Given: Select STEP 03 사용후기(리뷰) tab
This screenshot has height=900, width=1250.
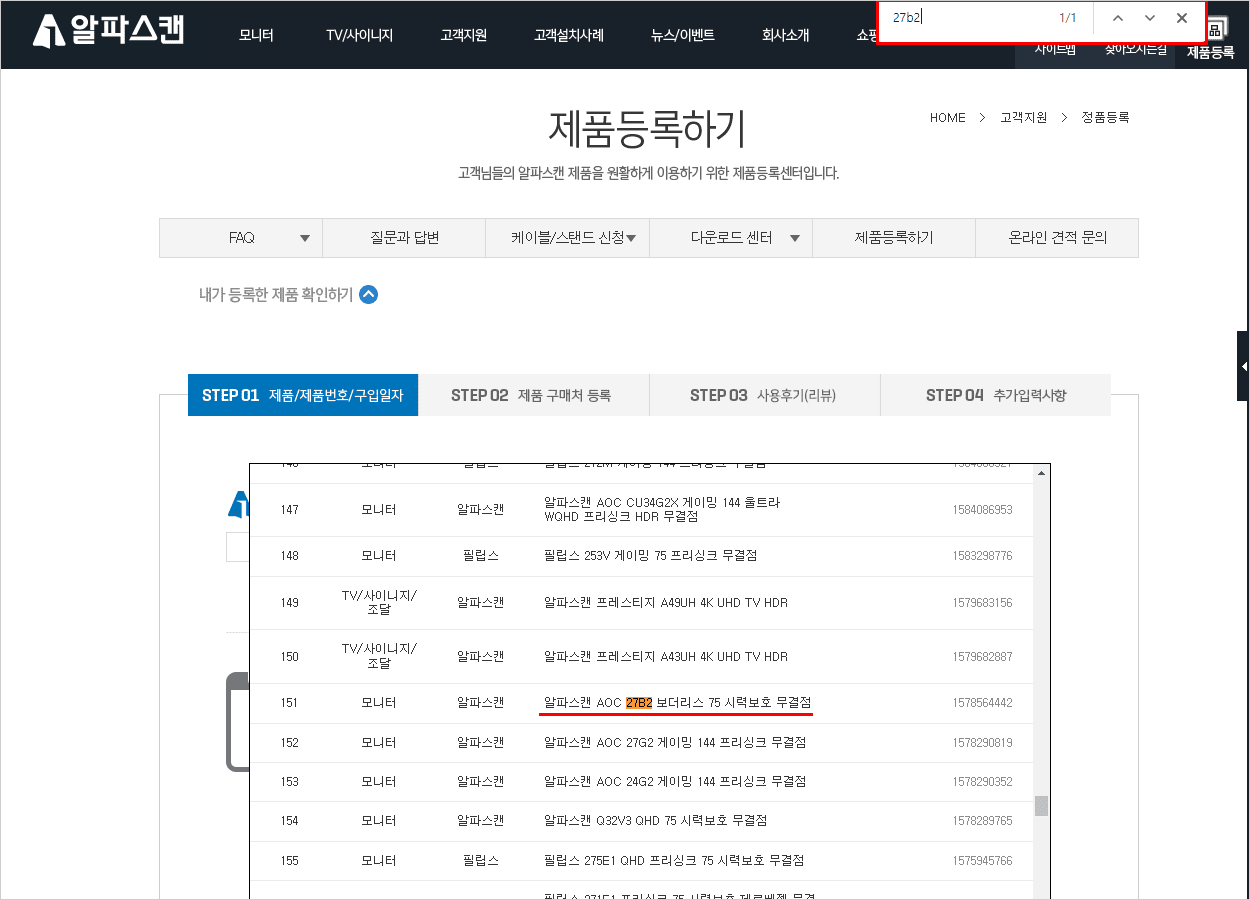Looking at the screenshot, I should (765, 395).
